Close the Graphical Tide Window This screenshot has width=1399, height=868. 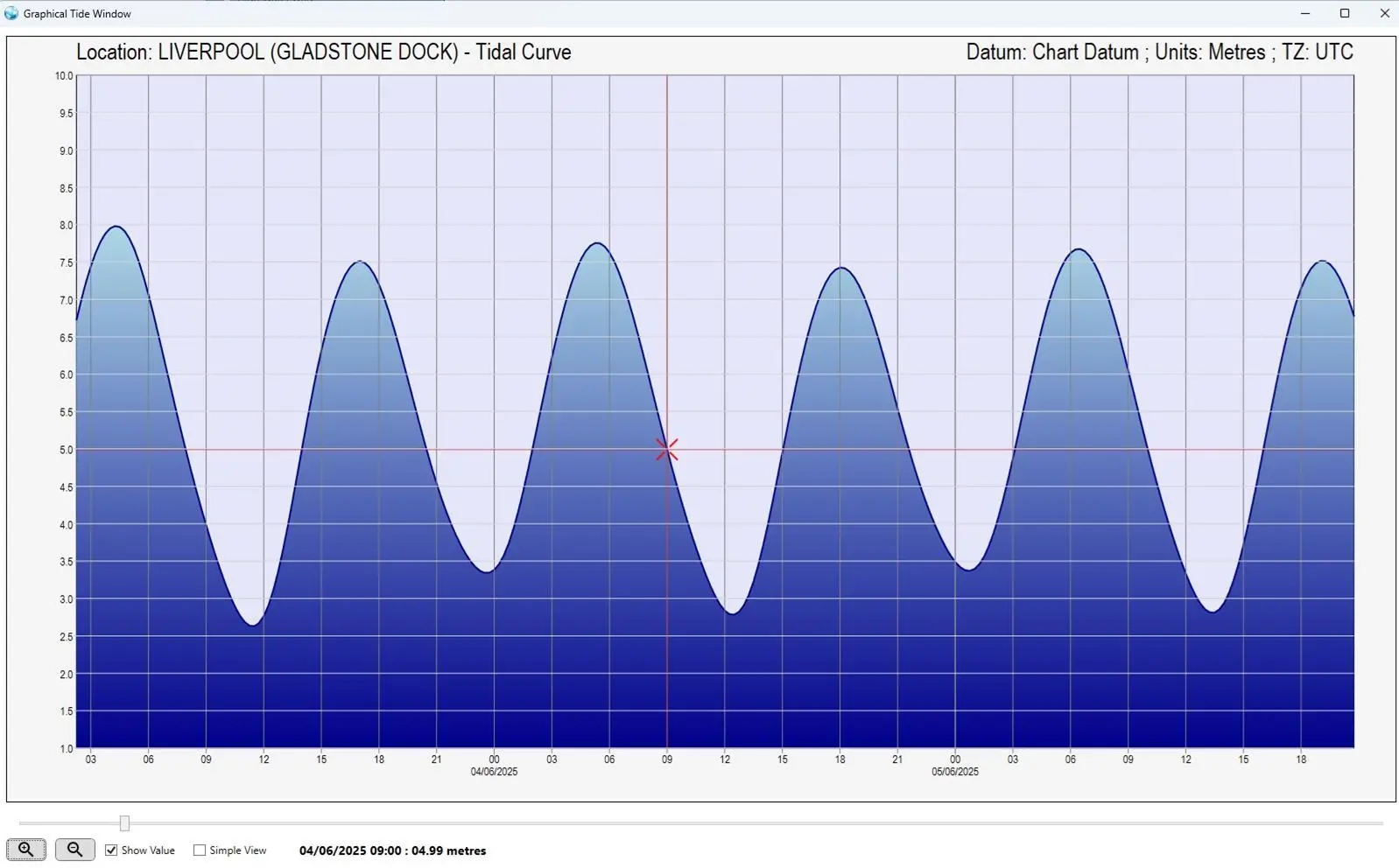1384,13
